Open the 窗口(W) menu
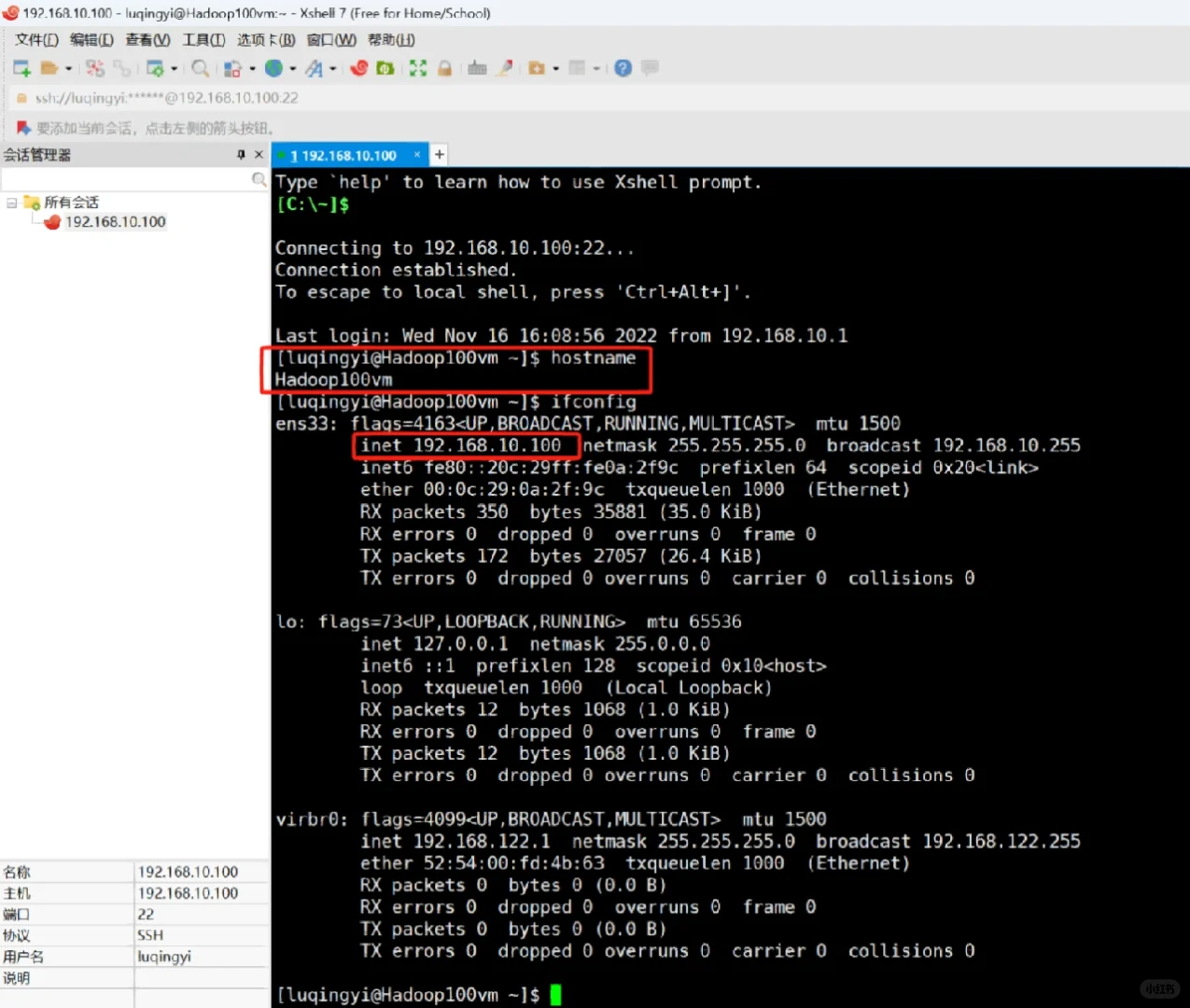Image resolution: width=1190 pixels, height=1008 pixels. [x=331, y=39]
